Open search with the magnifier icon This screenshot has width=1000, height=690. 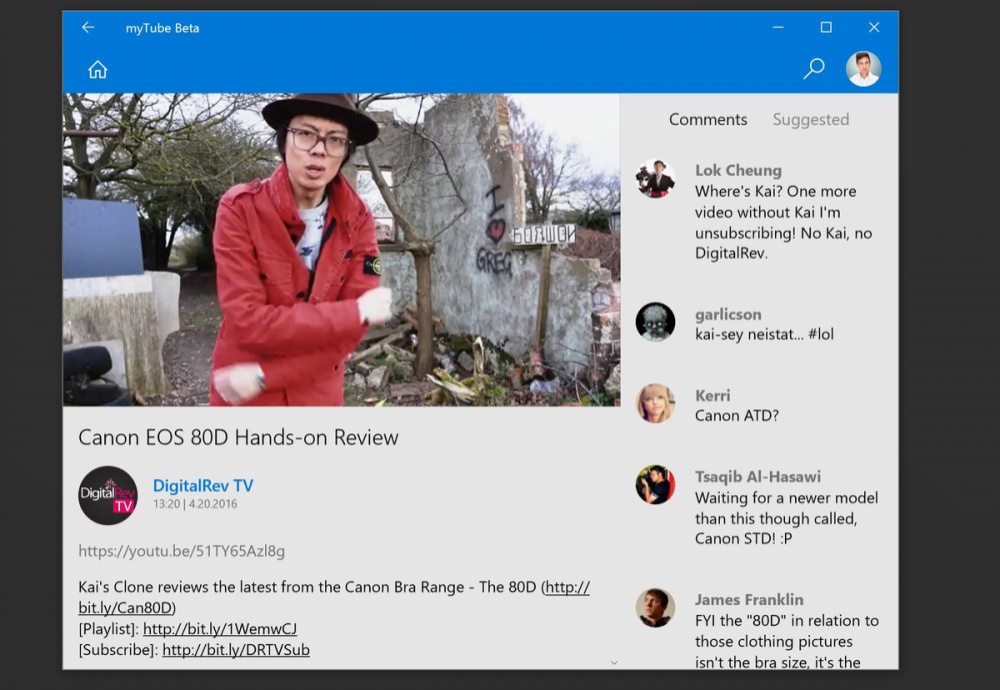(814, 68)
